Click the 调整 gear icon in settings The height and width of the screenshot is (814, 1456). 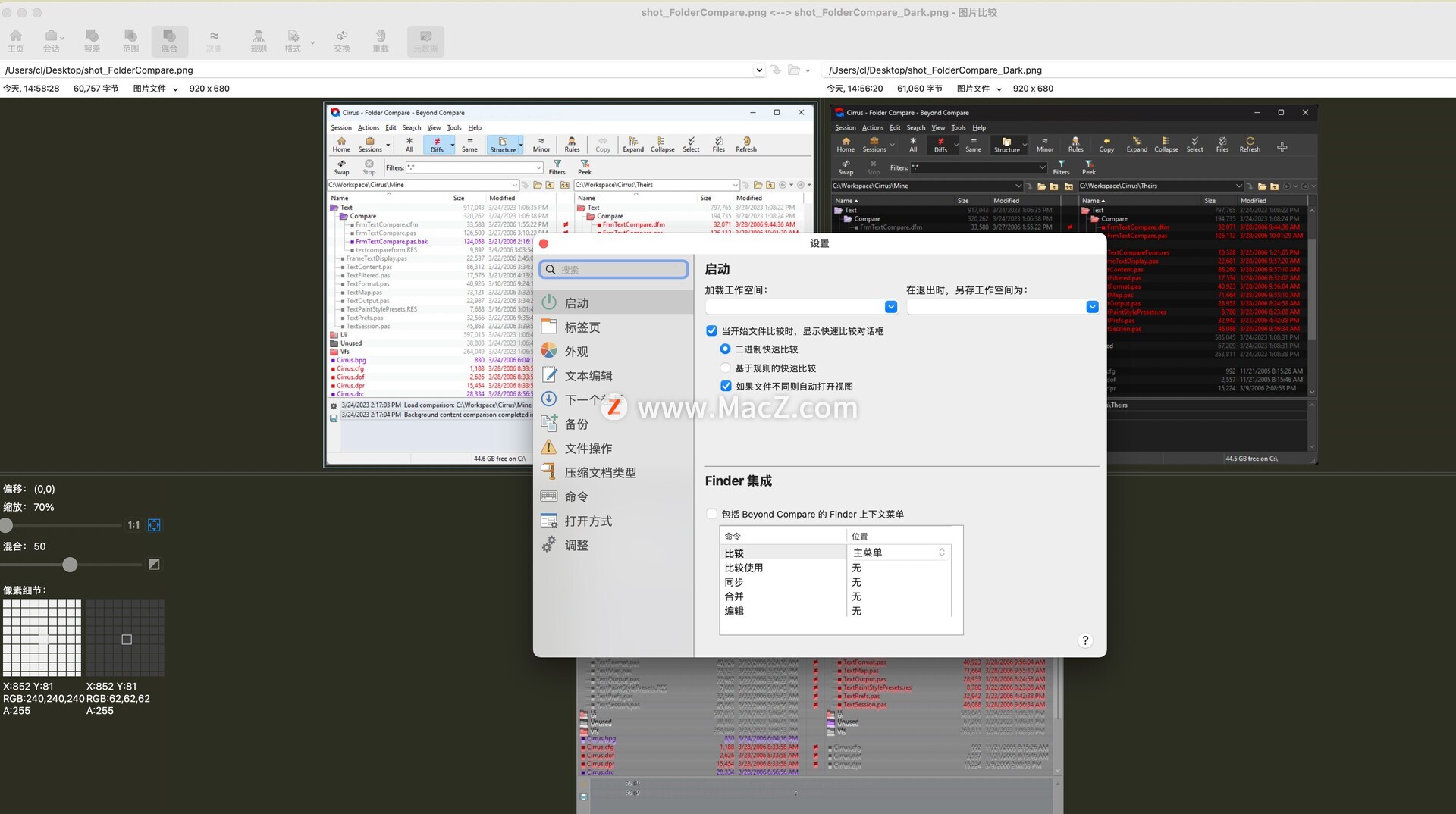pos(549,544)
